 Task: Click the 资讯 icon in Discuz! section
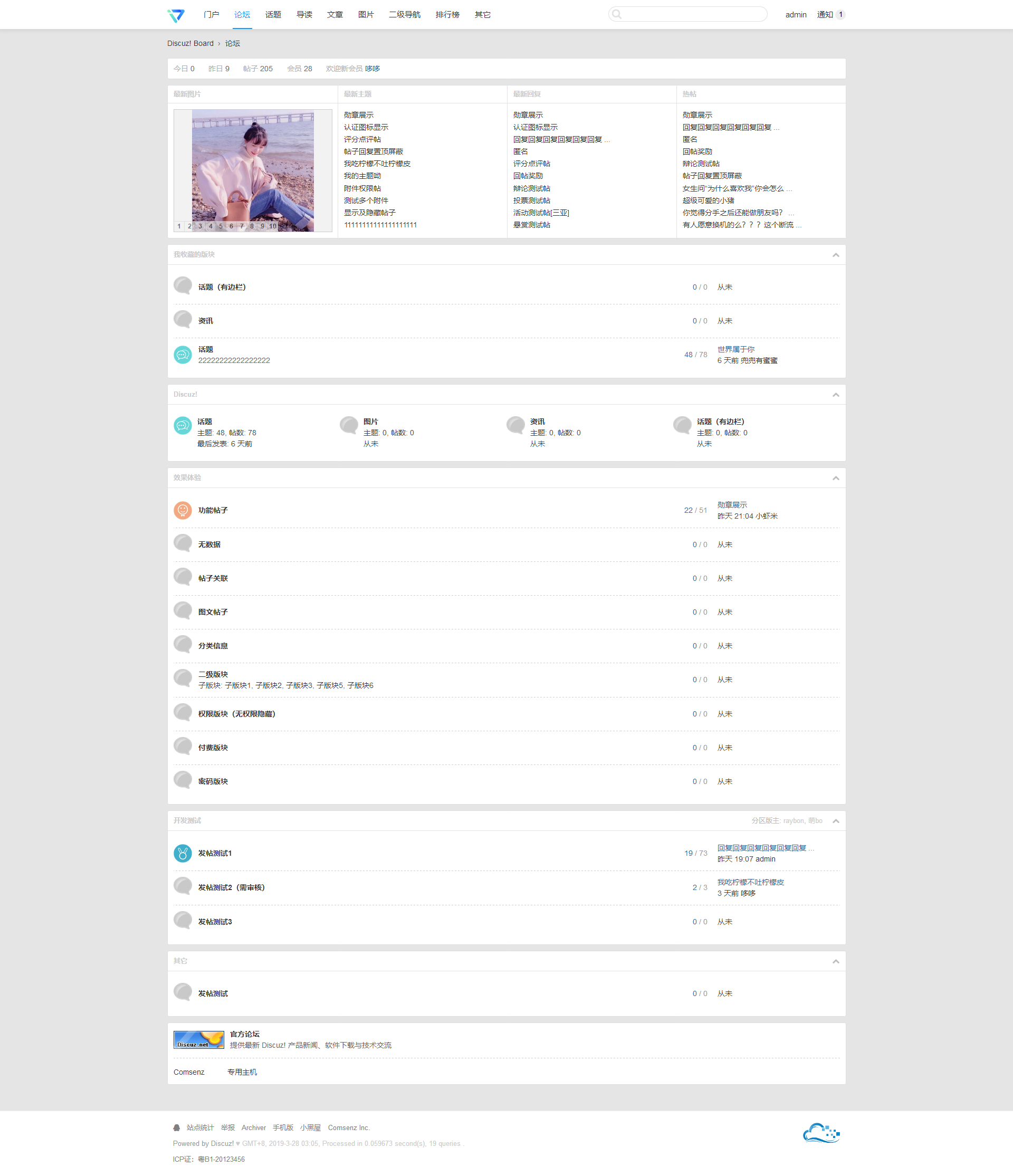(x=515, y=425)
